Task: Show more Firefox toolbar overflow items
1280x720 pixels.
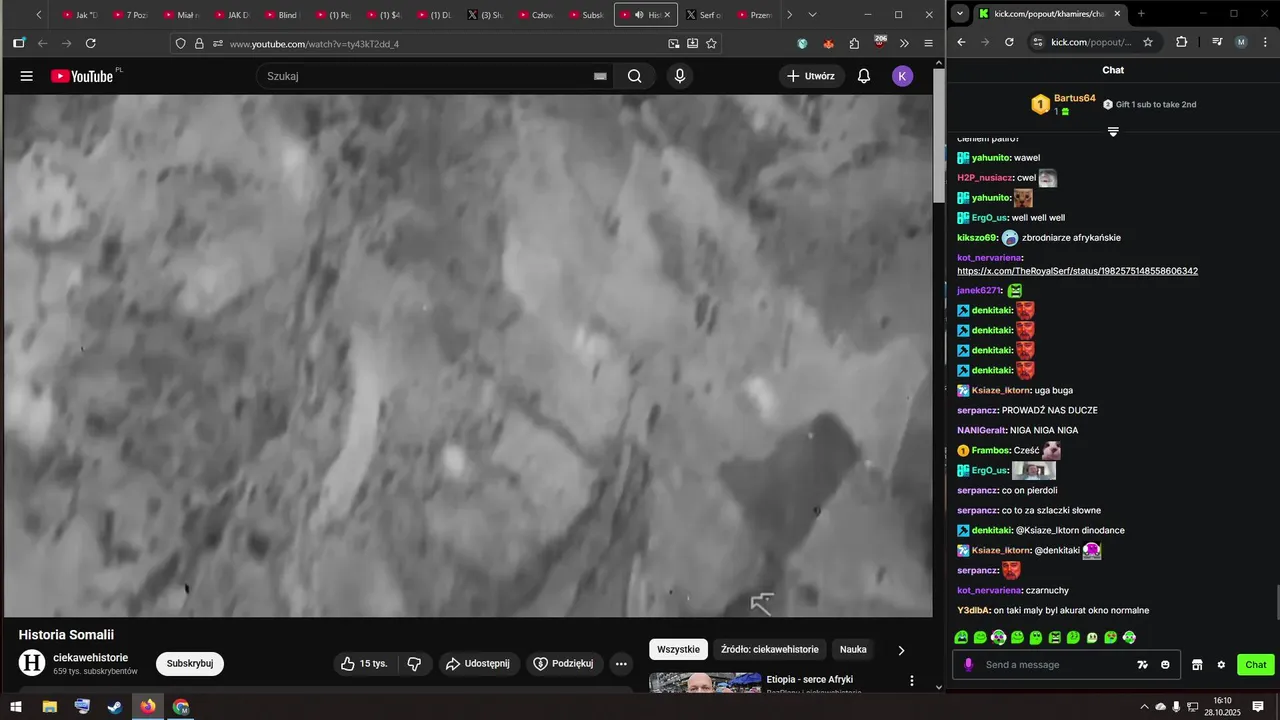Action: pyautogui.click(x=904, y=43)
